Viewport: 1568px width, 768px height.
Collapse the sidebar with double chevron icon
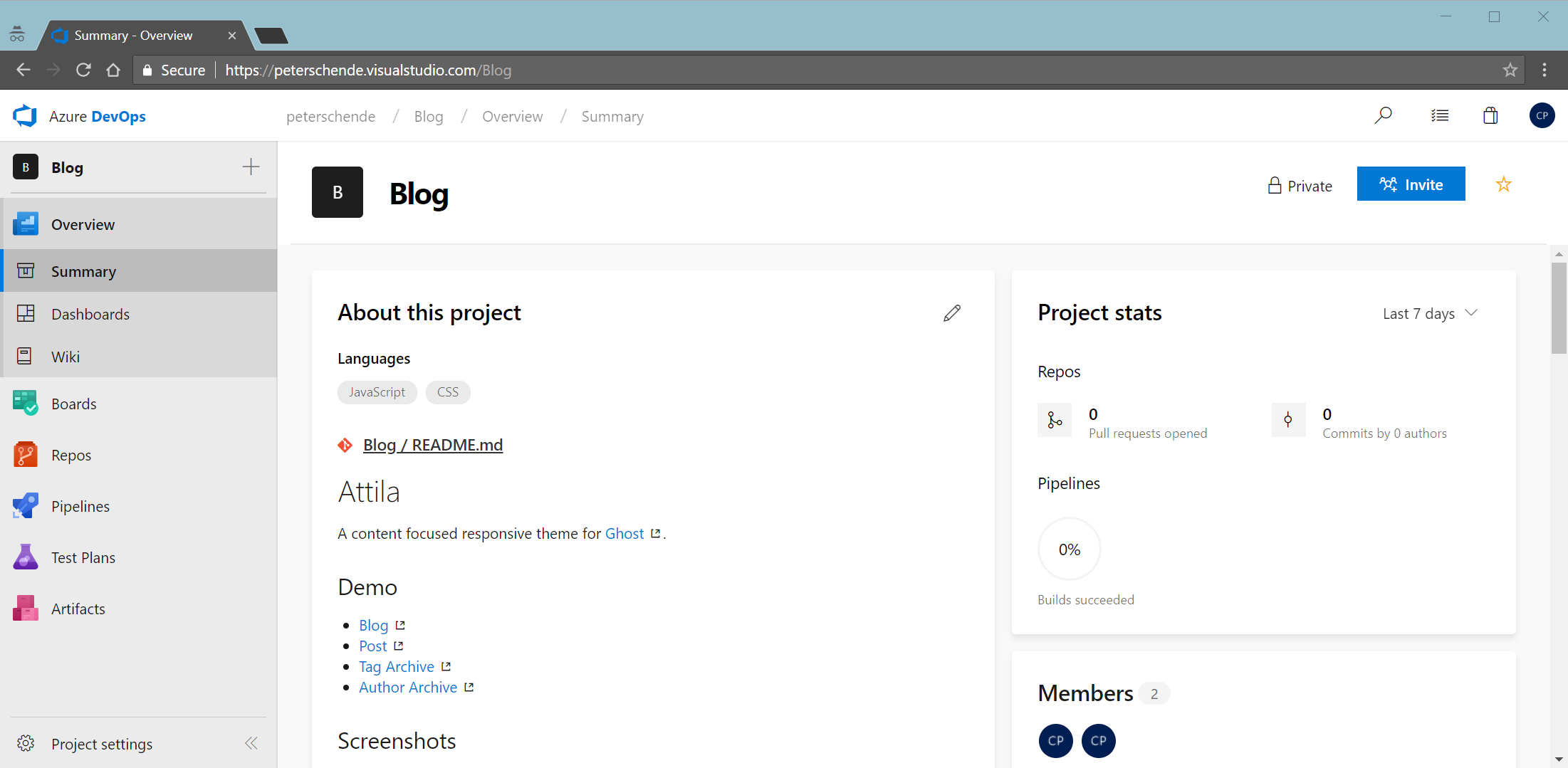(x=251, y=743)
